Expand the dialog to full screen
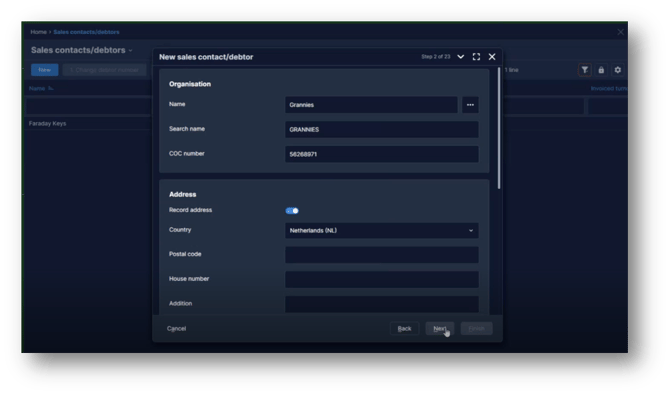The width and height of the screenshot is (670, 395). tap(476, 57)
